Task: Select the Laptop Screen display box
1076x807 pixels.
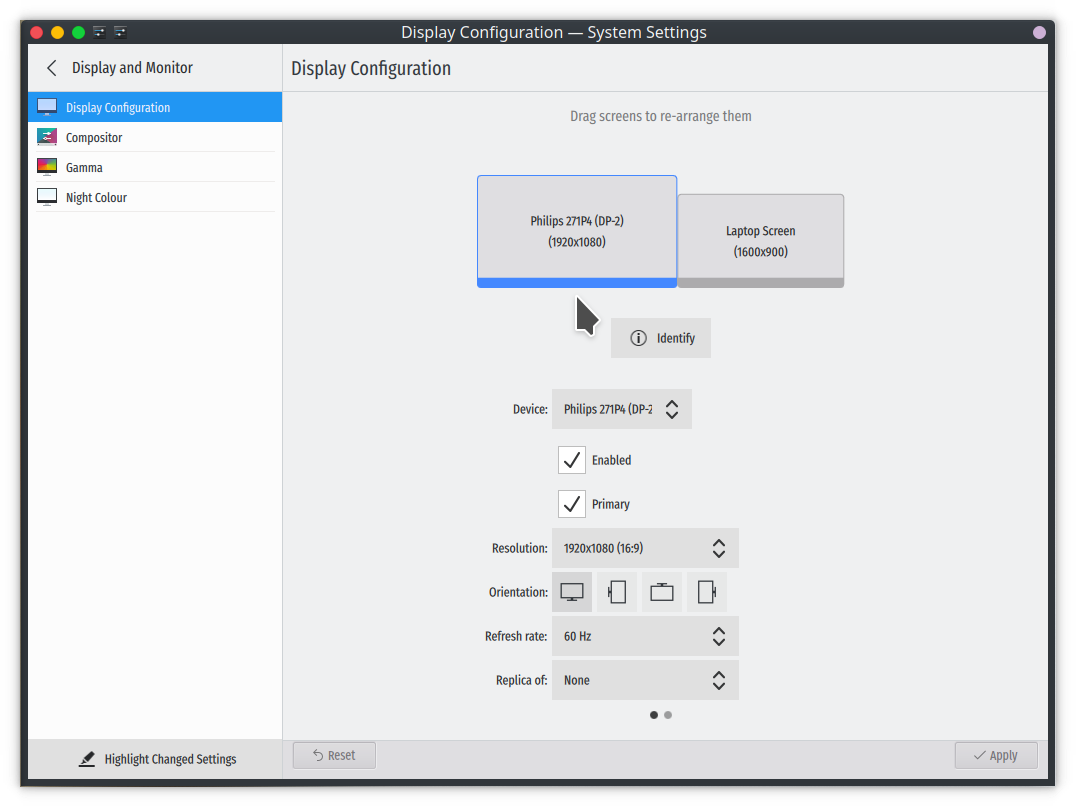Action: 761,240
